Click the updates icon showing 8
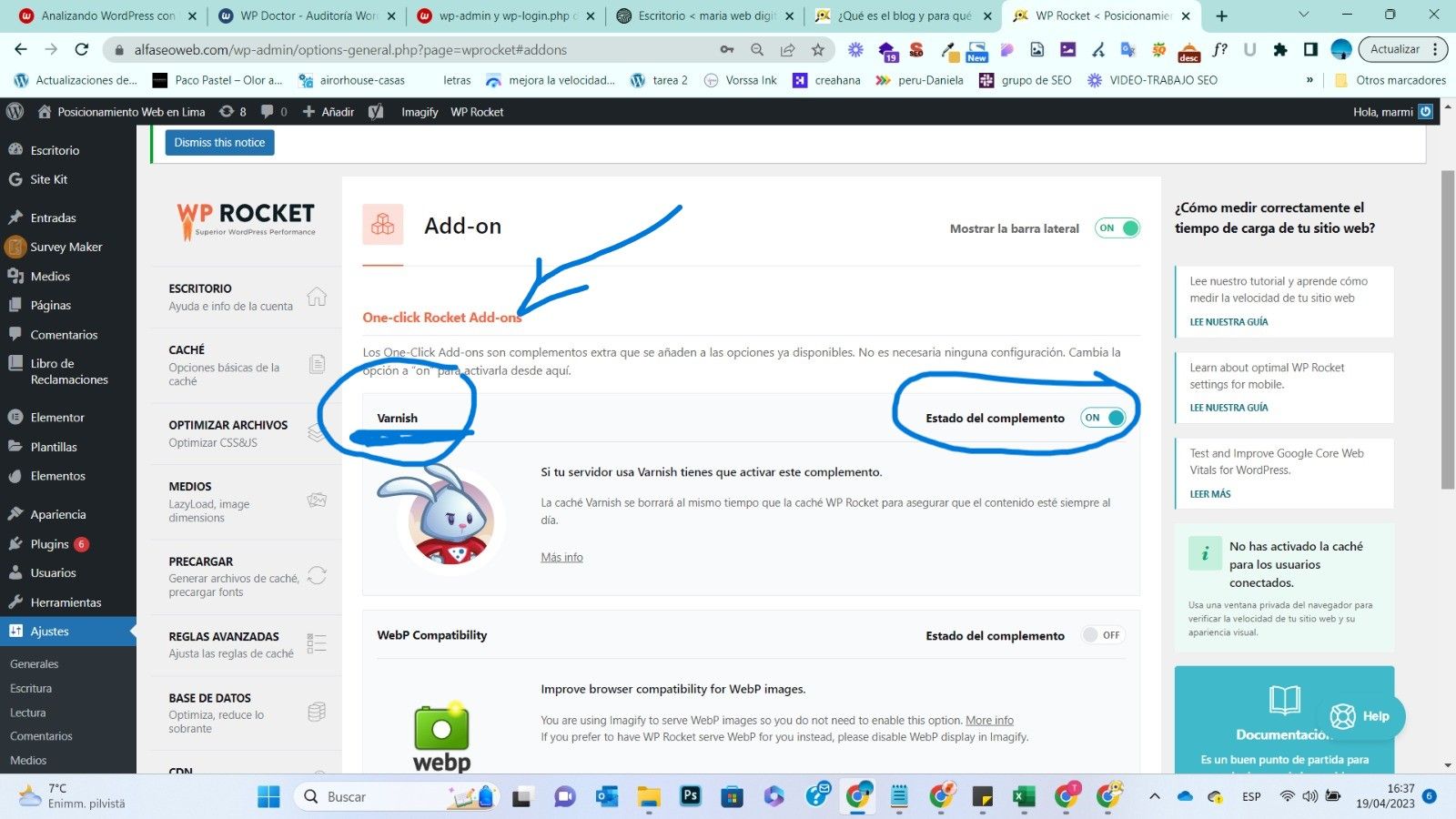The height and width of the screenshot is (819, 1456). [233, 112]
